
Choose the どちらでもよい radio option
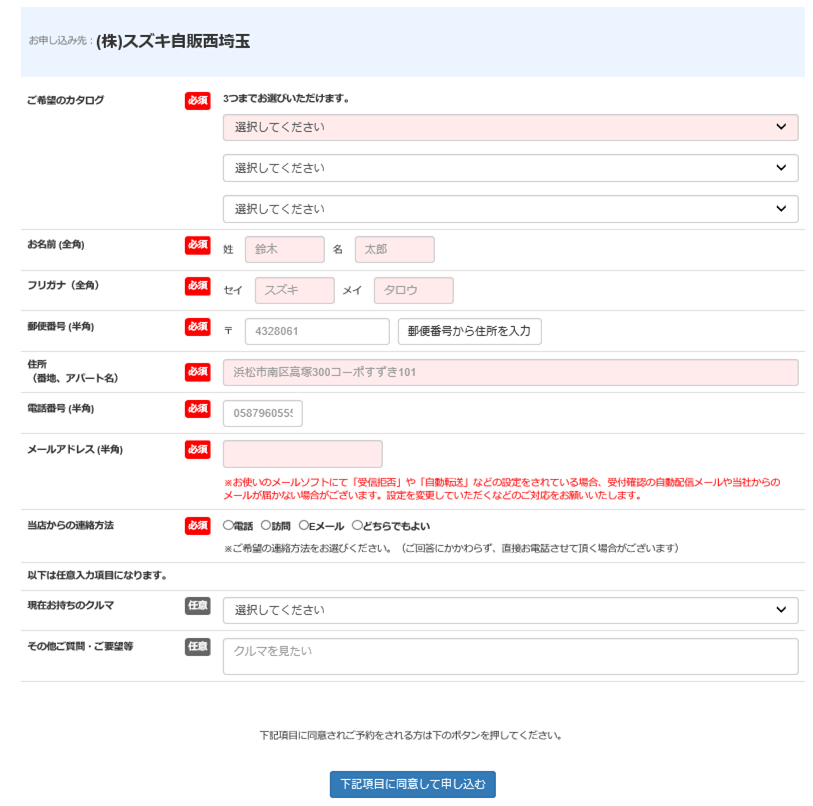357,525
